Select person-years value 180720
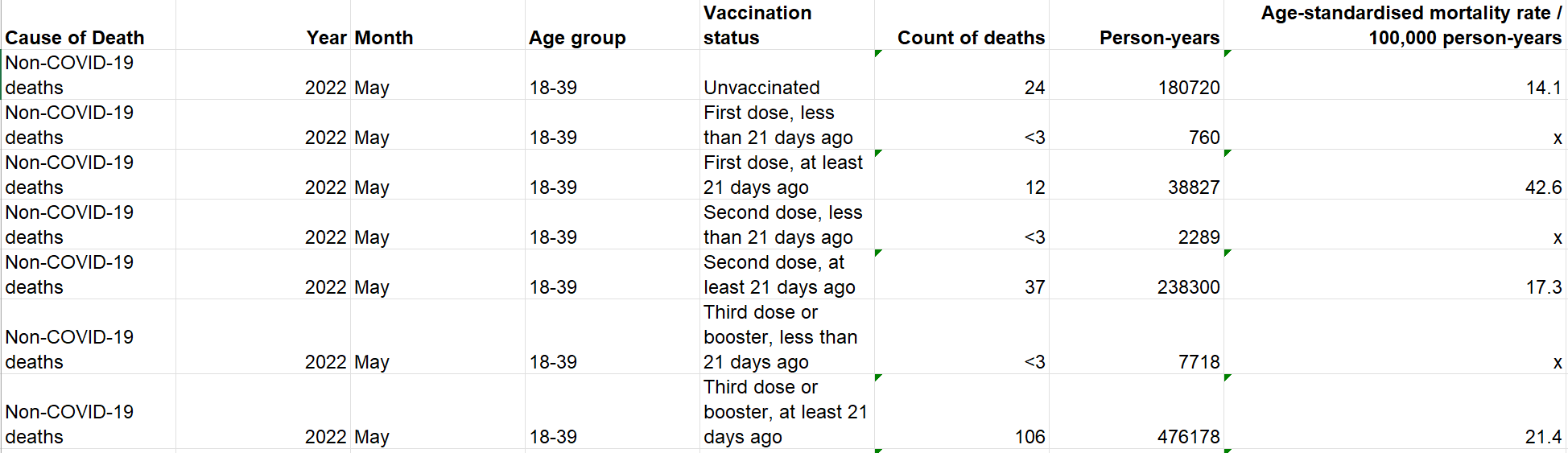Viewport: 1568px width, 453px height. pyautogui.click(x=1137, y=75)
